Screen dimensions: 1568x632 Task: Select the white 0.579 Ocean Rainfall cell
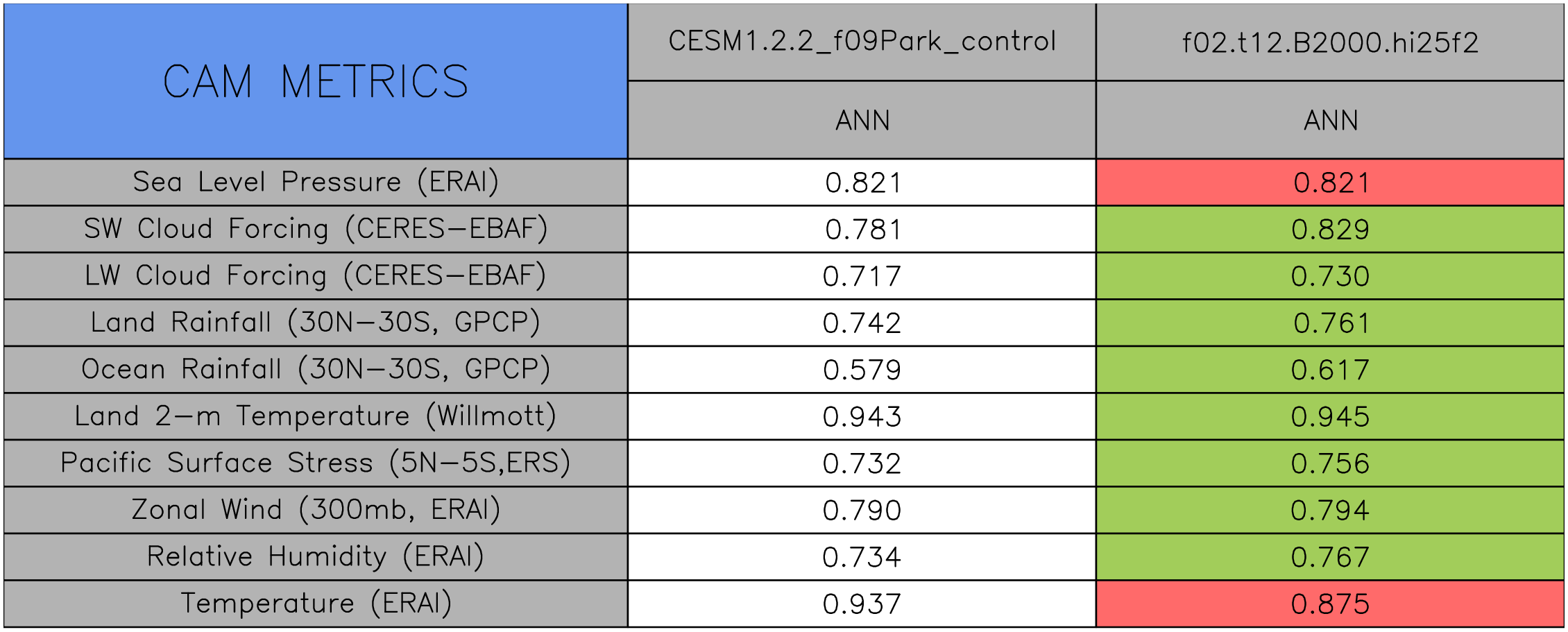pyautogui.click(x=862, y=370)
